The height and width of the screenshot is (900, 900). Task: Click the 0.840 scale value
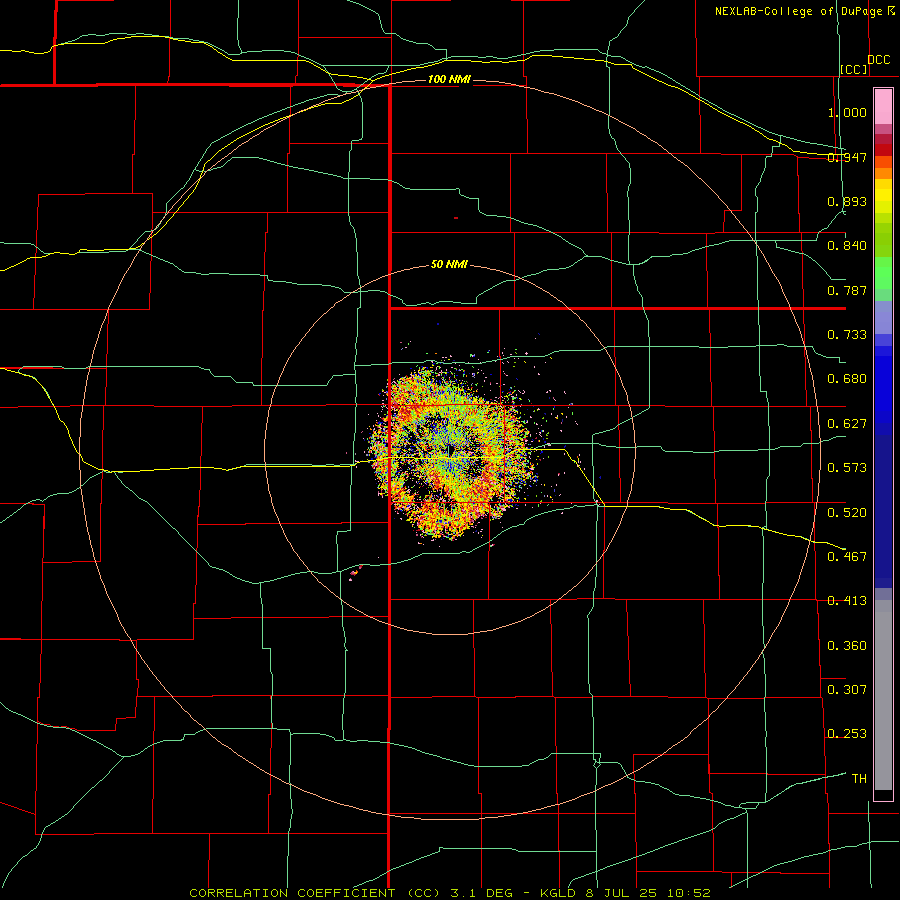pos(847,246)
